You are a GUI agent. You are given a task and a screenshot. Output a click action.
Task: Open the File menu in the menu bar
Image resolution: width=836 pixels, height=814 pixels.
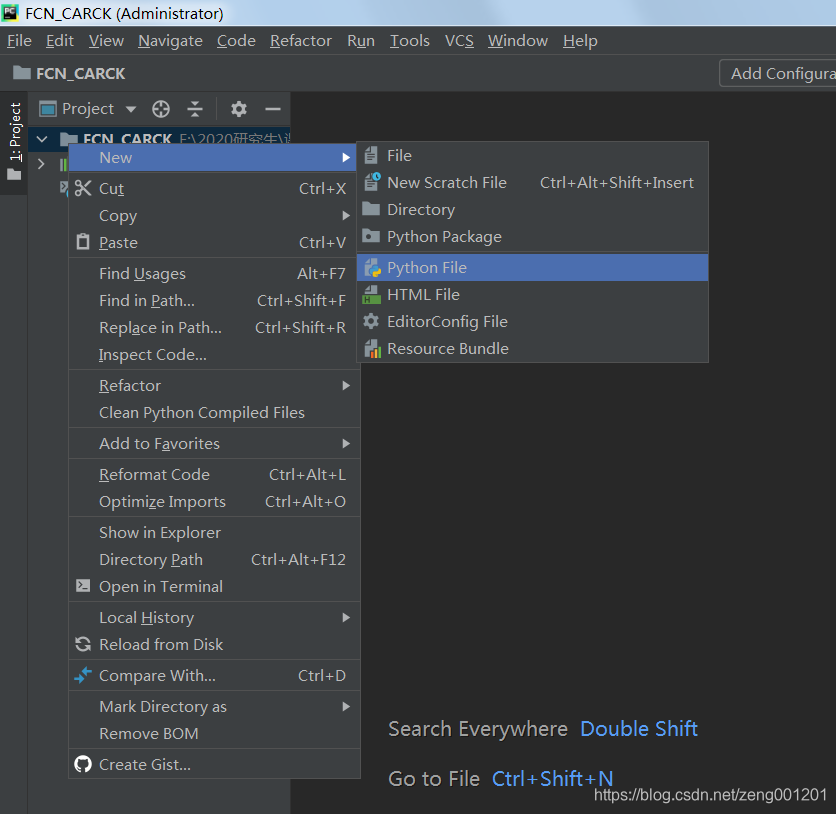coord(19,41)
